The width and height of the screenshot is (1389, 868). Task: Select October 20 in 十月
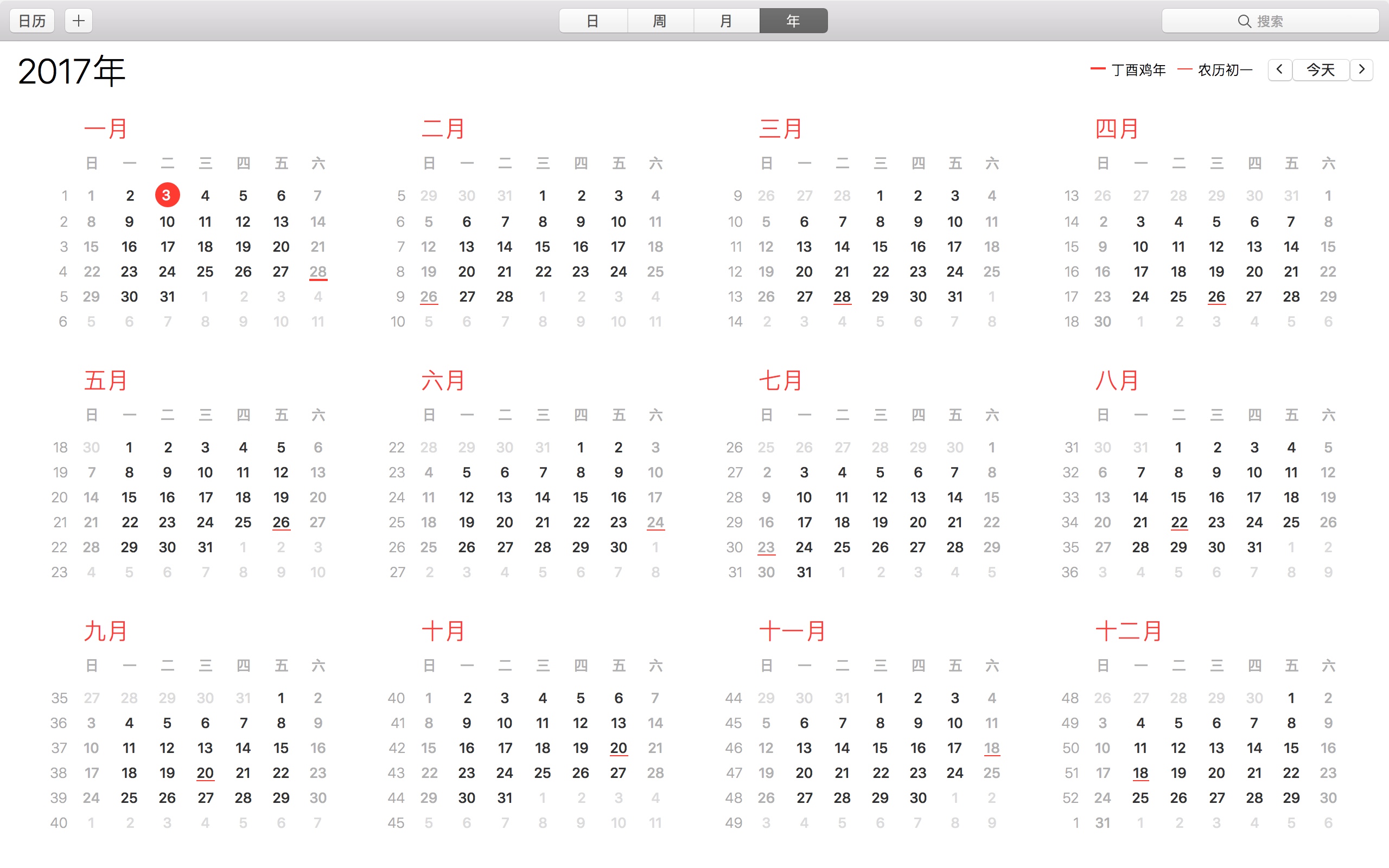tap(618, 748)
